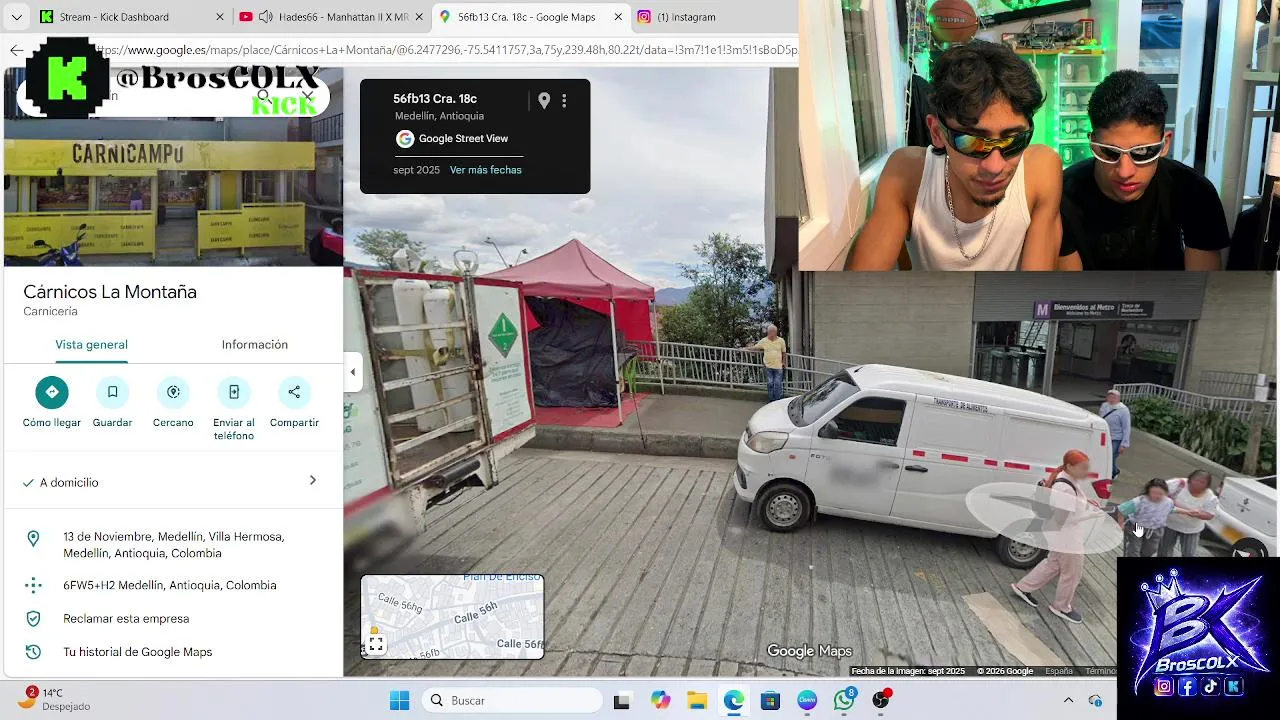Open the weather widget showing 14°C
1280x720 pixels.
click(55, 700)
